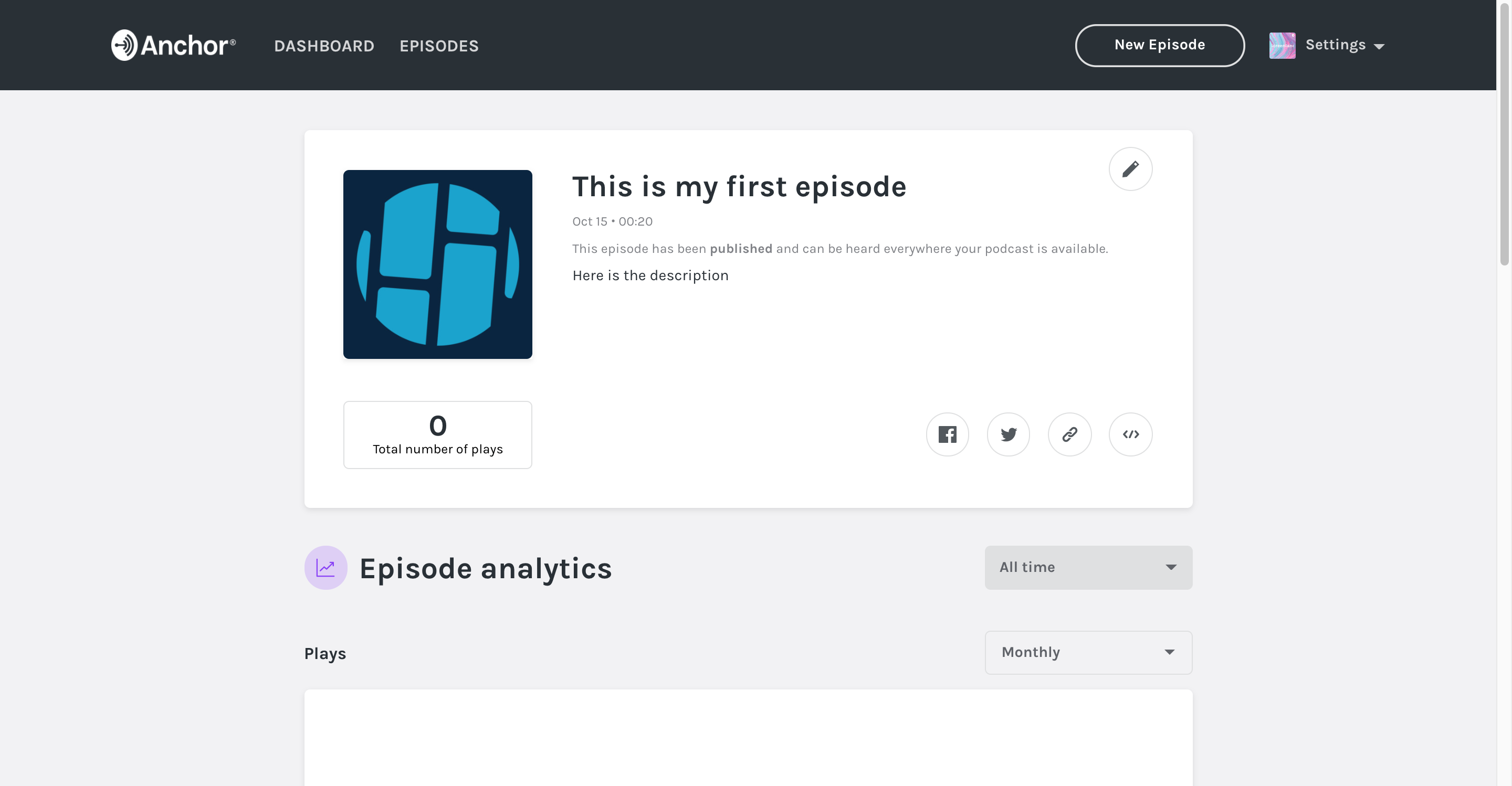Image resolution: width=1512 pixels, height=786 pixels.
Task: Click the Total number of plays field
Action: pyautogui.click(x=437, y=434)
